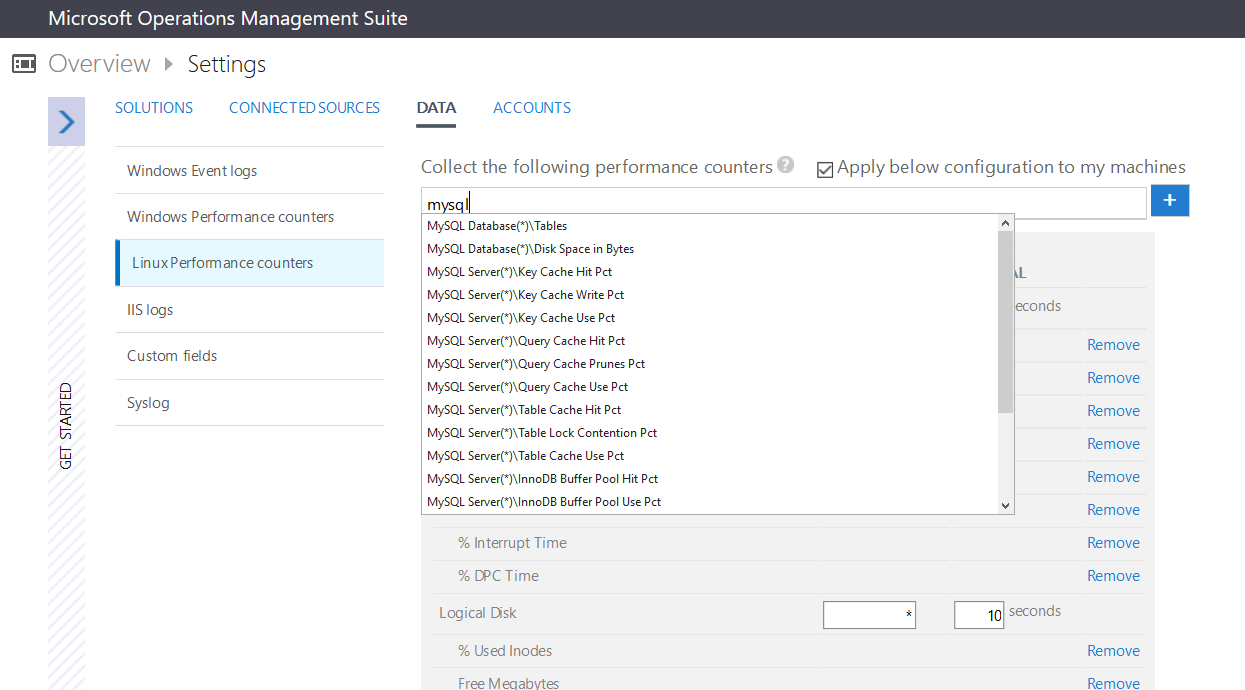Screen dimensions: 1245x690
Task: Choose MySQL Server(*)\InnoDB Buffer Pool Hit Pct
Action: (710, 479)
